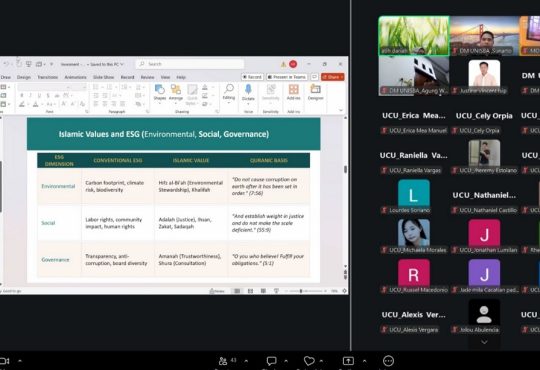Open the Zoom participants icon

[223, 361]
